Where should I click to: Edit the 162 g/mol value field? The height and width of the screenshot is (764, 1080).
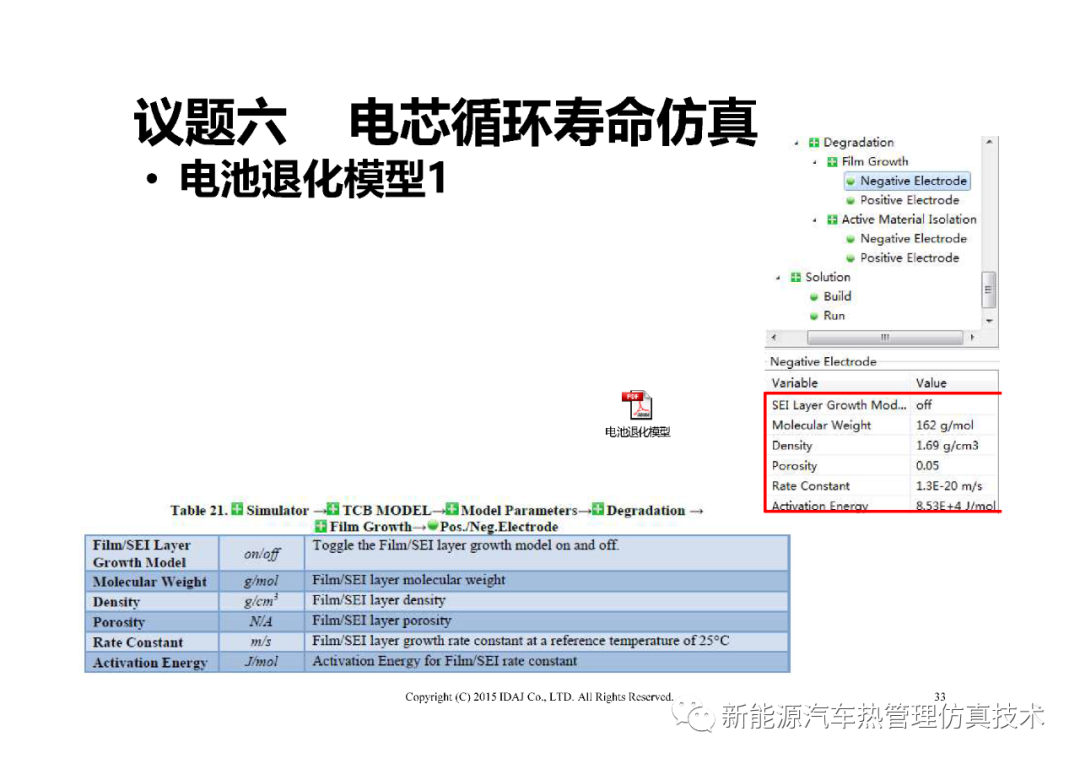pos(953,426)
